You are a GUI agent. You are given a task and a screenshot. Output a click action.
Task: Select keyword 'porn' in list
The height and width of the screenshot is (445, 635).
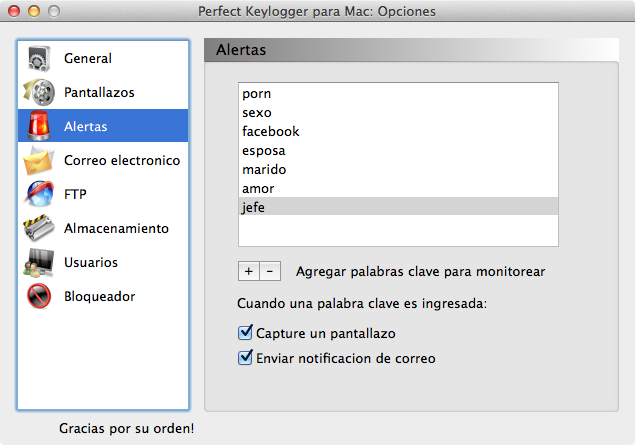[x=398, y=94]
